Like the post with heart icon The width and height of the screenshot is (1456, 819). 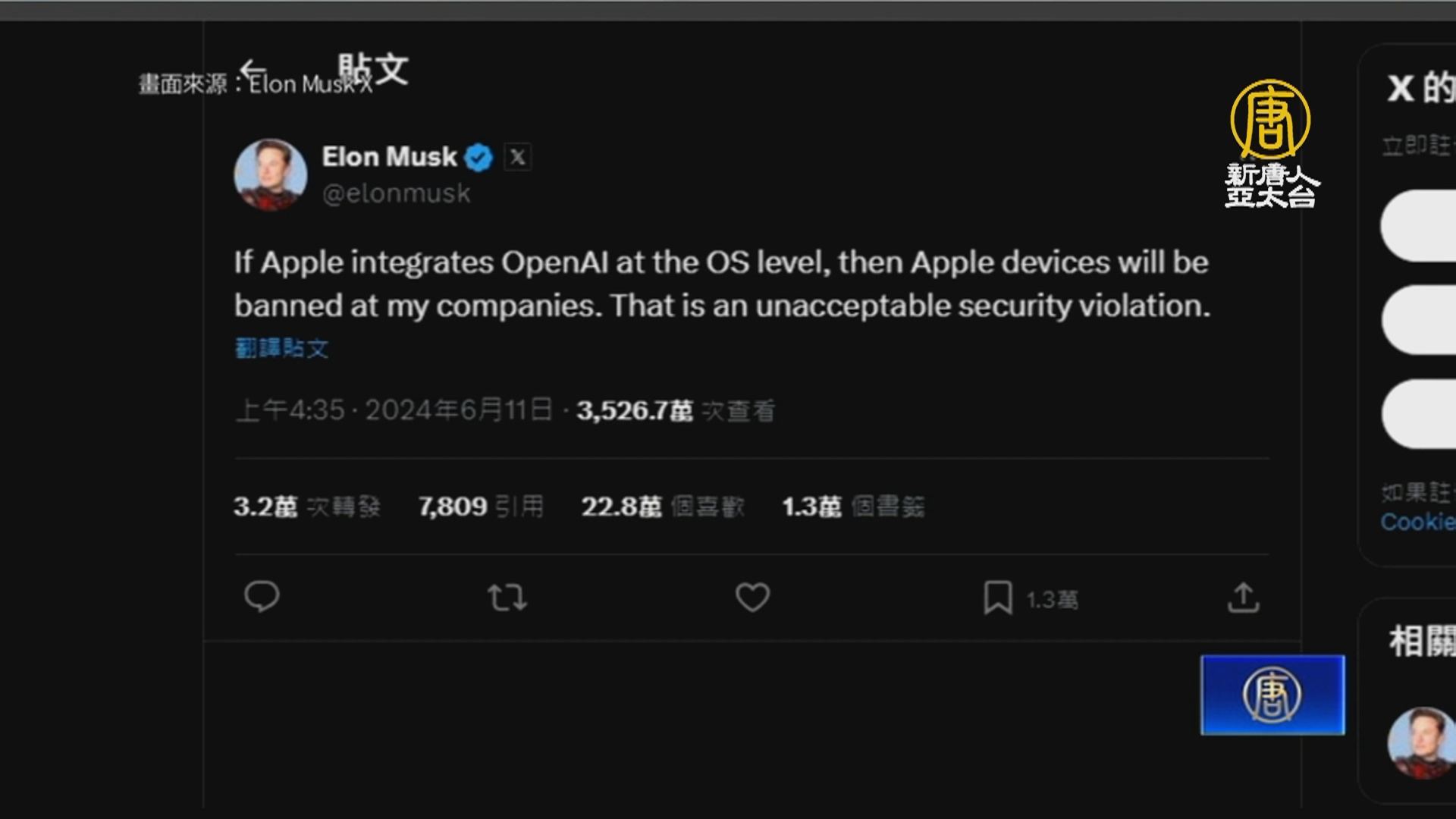pyautogui.click(x=752, y=598)
